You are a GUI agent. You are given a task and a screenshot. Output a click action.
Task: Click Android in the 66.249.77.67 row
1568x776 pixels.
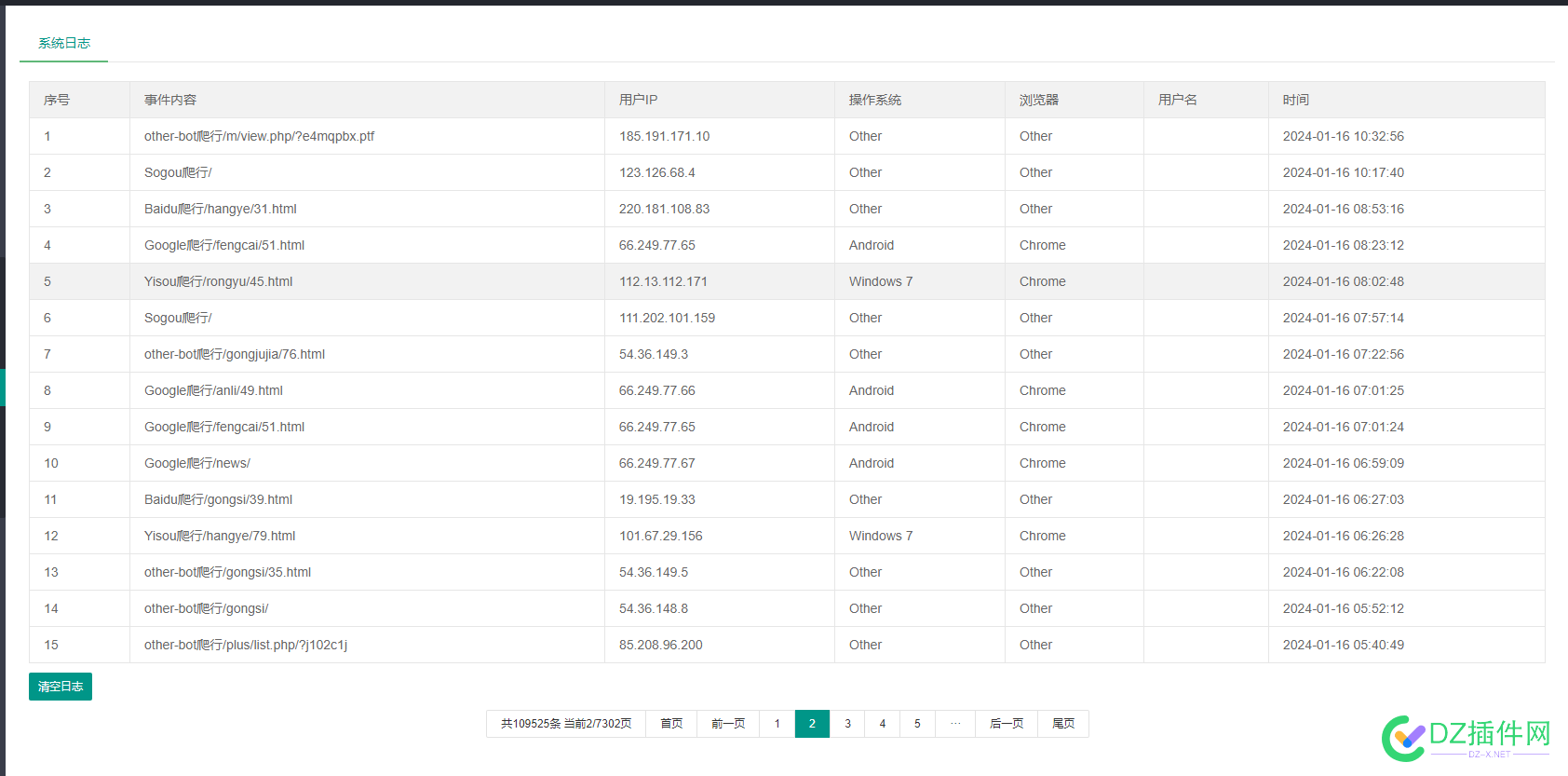point(872,463)
